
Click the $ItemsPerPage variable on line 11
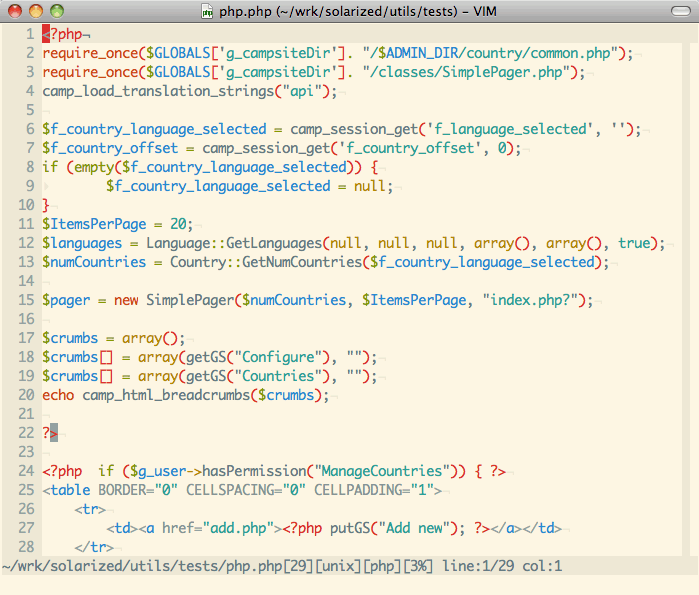point(94,224)
